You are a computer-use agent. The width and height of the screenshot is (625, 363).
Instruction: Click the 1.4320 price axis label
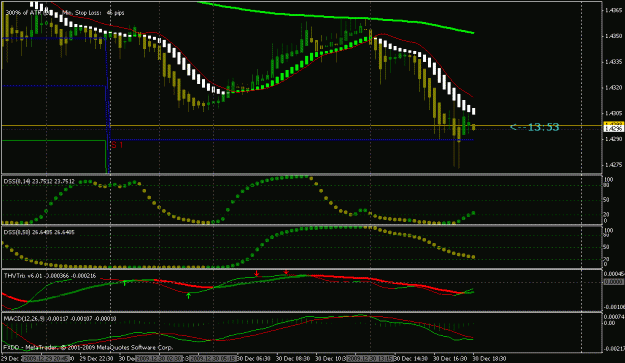point(613,88)
